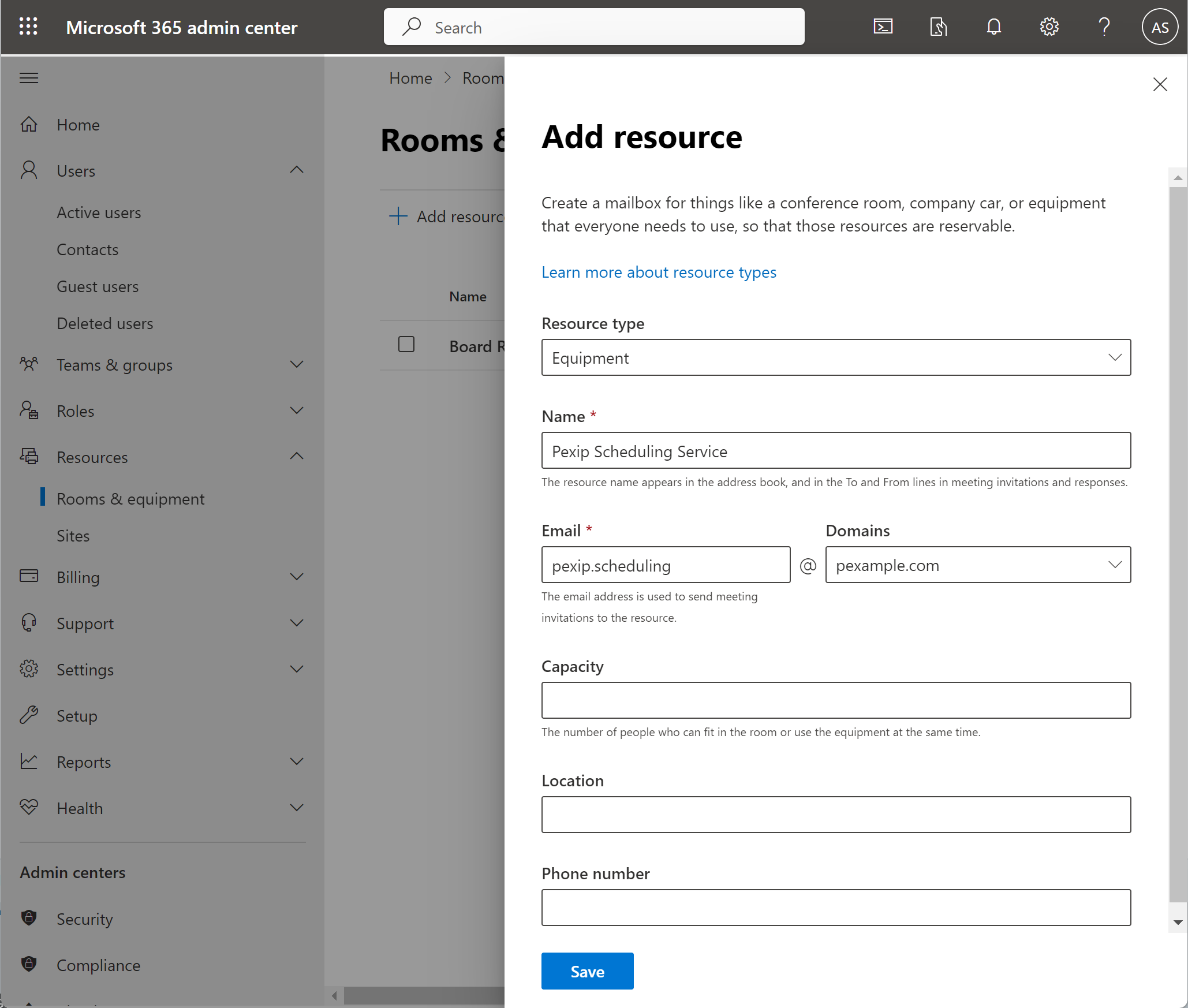Open the Microsoft 365 app launcher grid
Image resolution: width=1188 pixels, height=1008 pixels.
click(x=28, y=27)
